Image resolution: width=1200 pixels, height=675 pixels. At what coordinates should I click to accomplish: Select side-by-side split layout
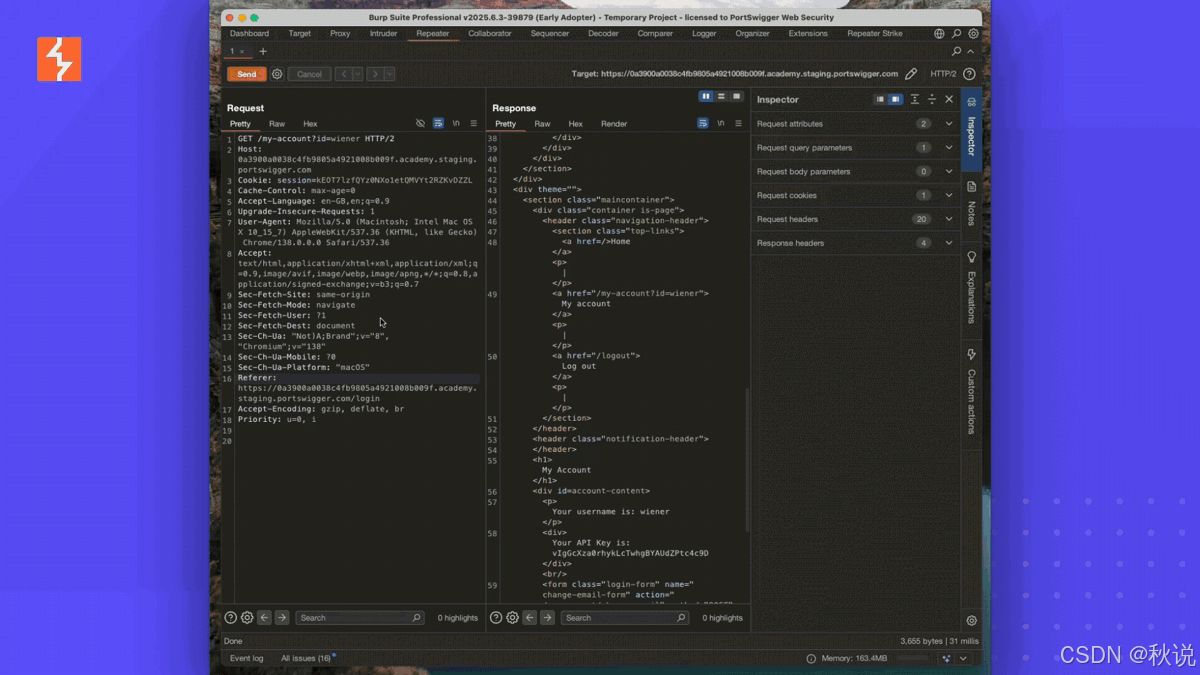706,97
